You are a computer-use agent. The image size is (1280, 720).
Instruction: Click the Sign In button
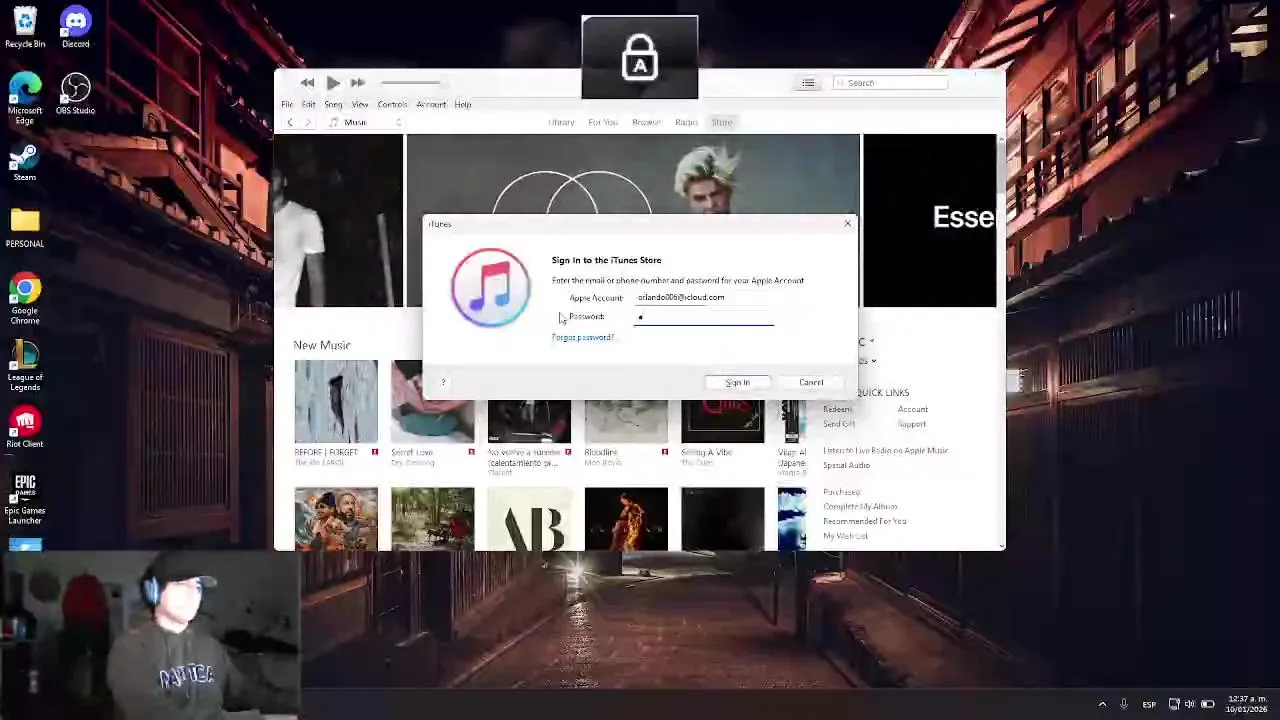click(737, 383)
